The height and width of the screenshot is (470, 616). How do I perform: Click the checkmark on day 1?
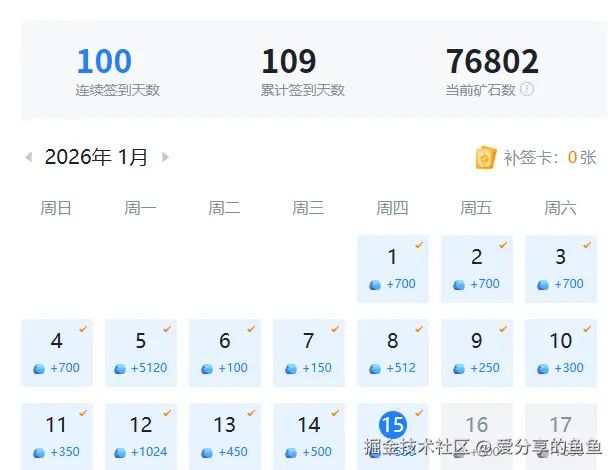pyautogui.click(x=419, y=245)
